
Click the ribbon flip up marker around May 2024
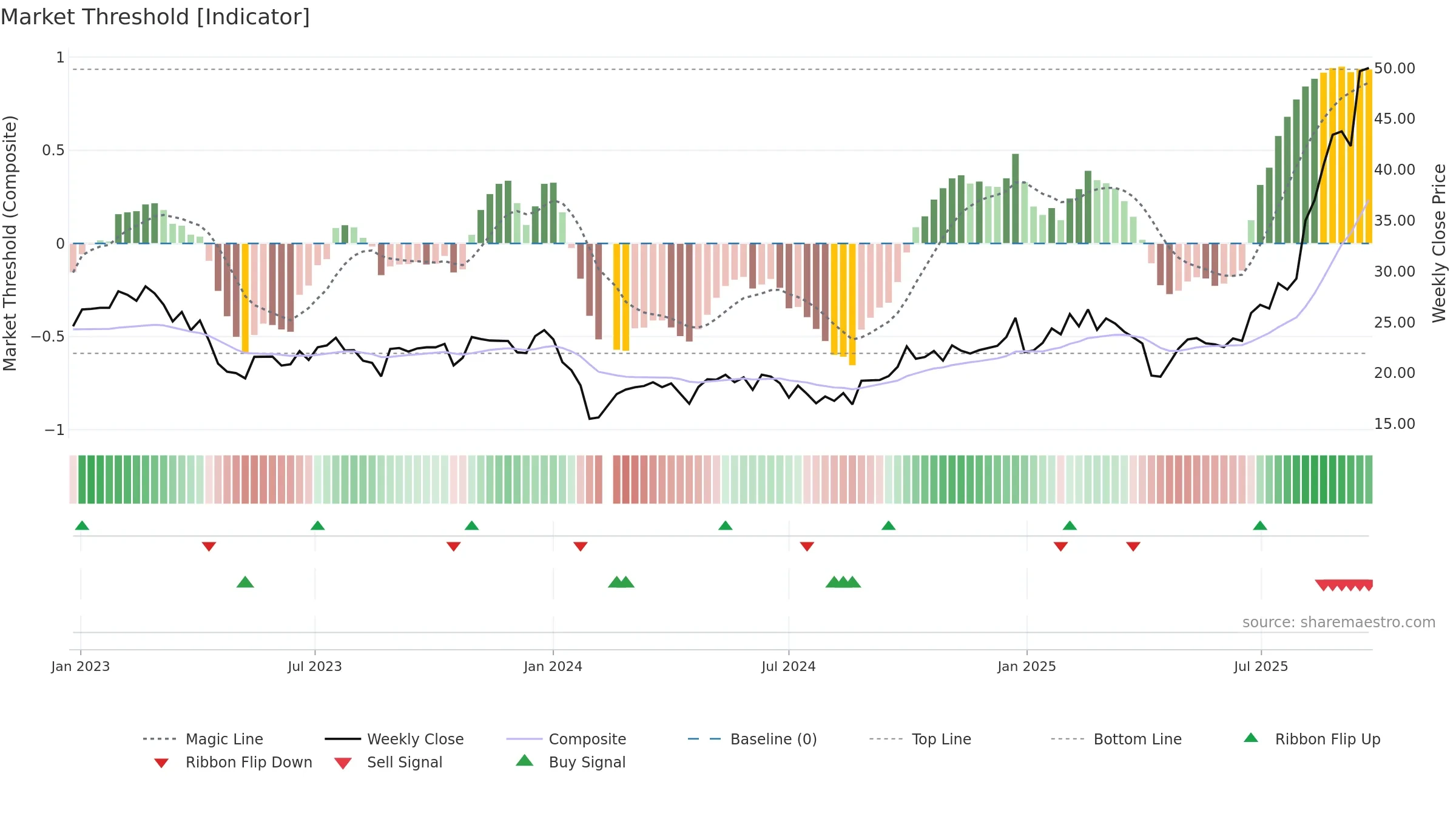(x=725, y=525)
